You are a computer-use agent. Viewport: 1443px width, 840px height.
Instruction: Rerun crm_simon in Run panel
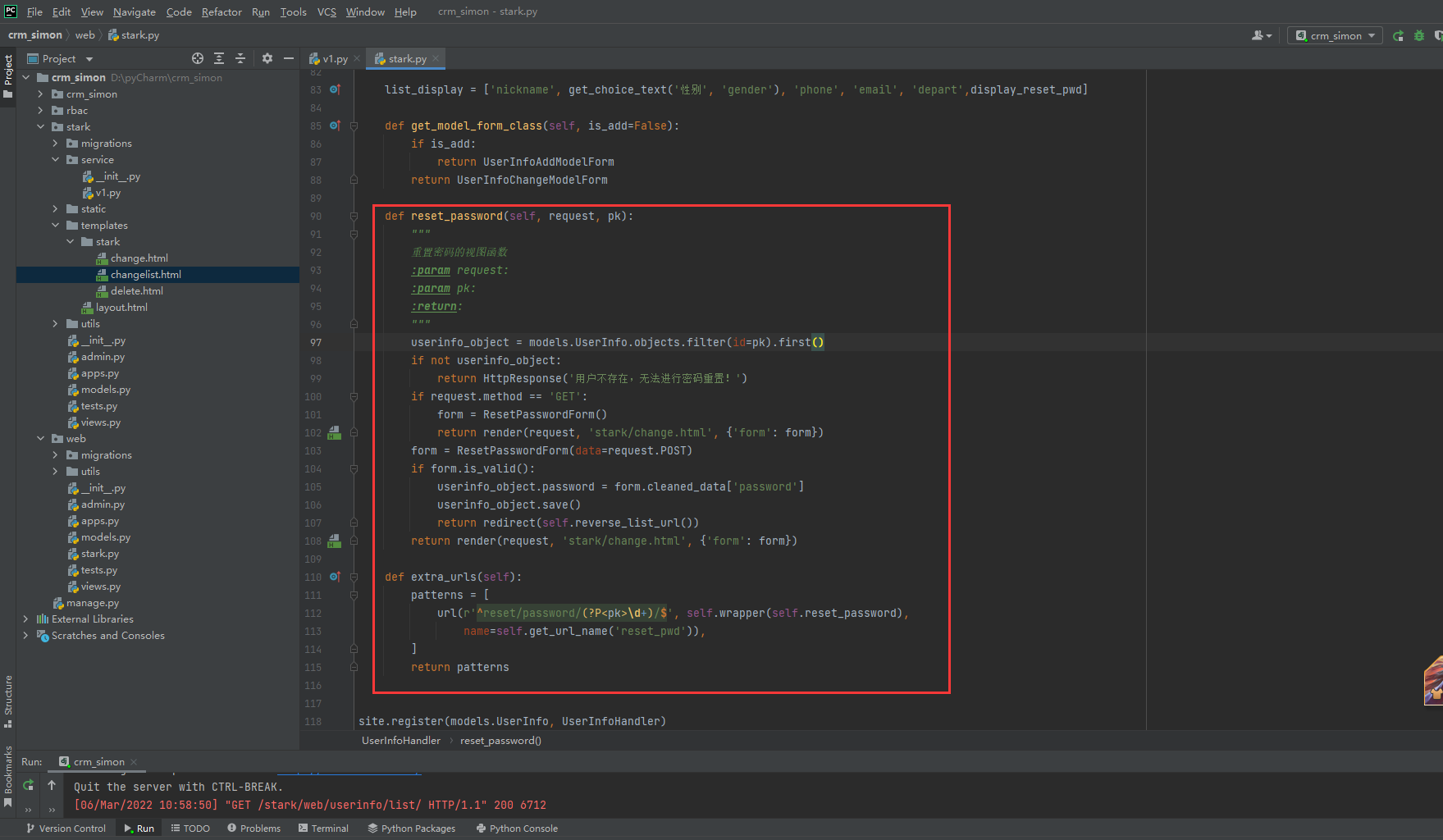[x=29, y=785]
